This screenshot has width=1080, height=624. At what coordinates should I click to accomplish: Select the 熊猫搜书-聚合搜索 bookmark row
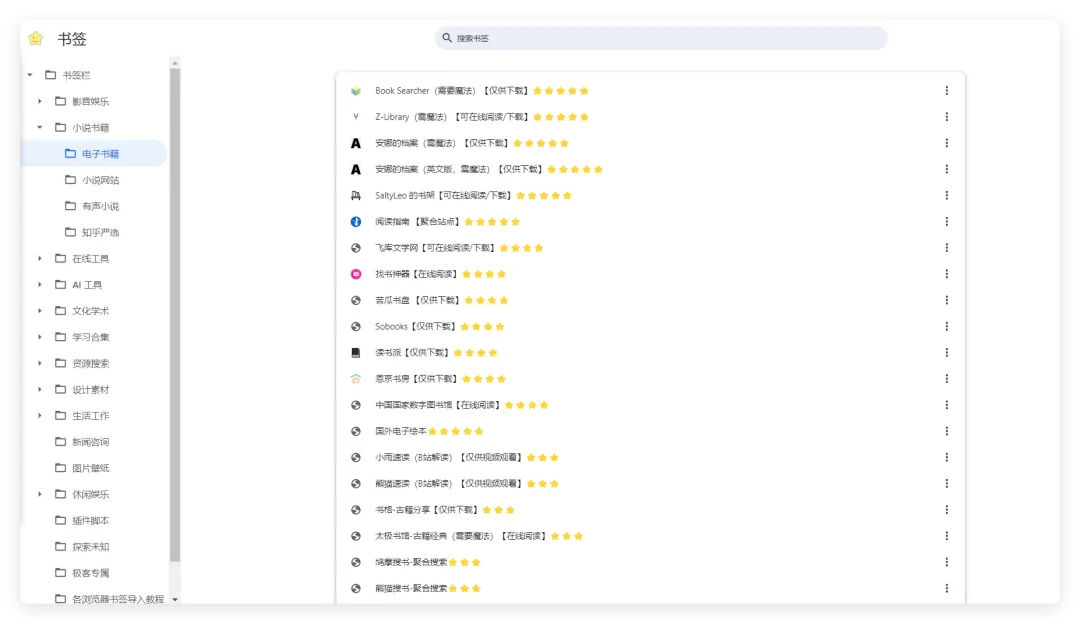click(x=650, y=588)
